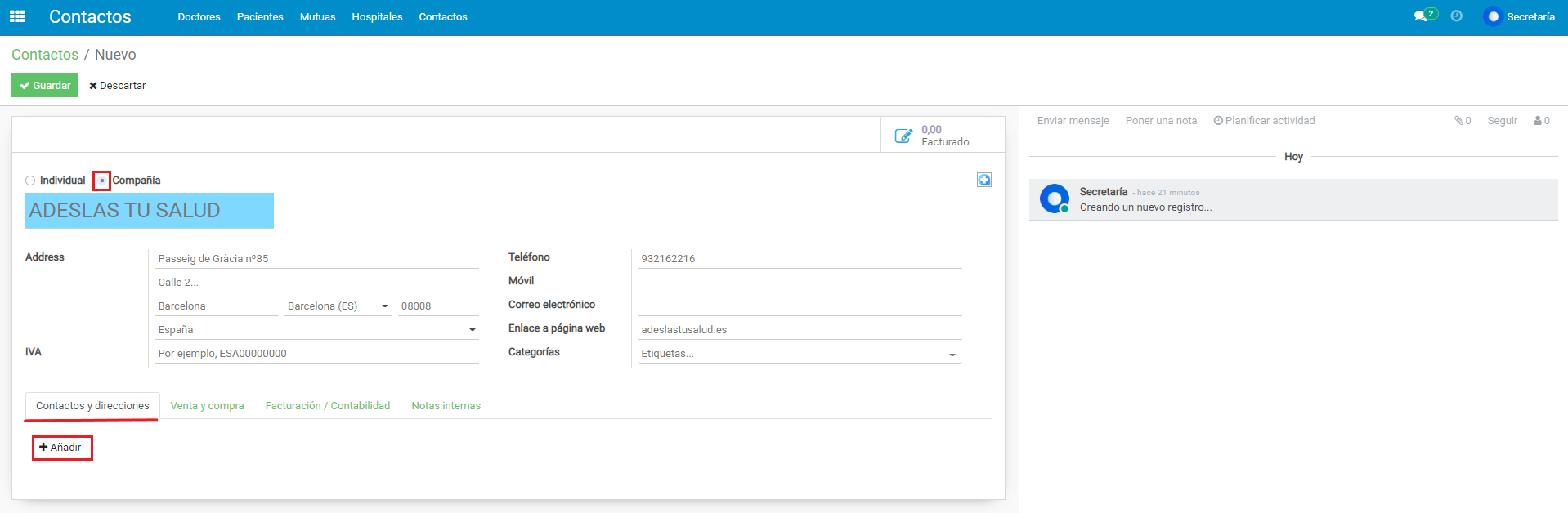Image resolution: width=1568 pixels, height=513 pixels.
Task: Open conversations chat bubble icon
Action: coord(1420,16)
